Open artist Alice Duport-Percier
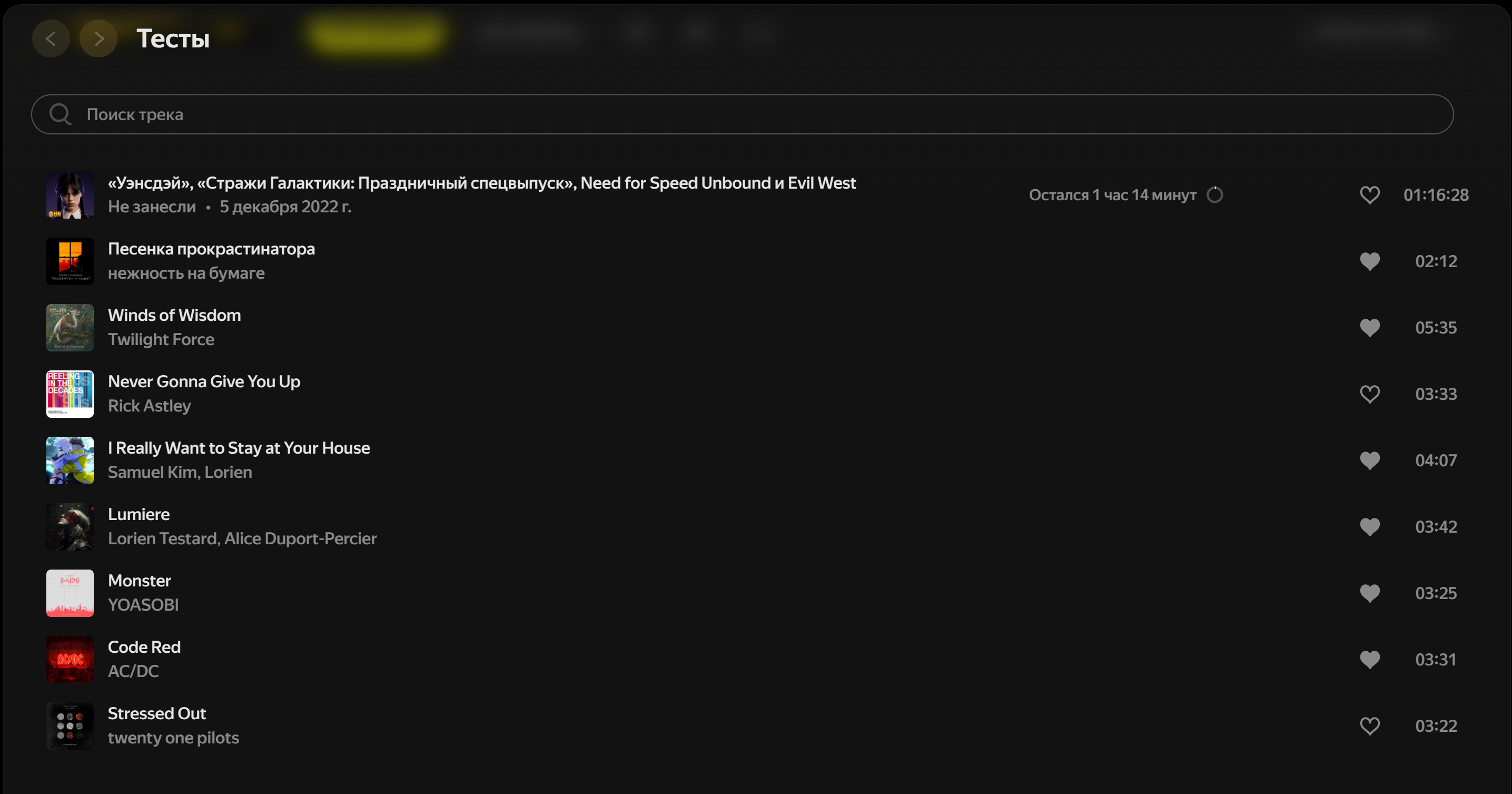1512x794 pixels. [x=301, y=538]
